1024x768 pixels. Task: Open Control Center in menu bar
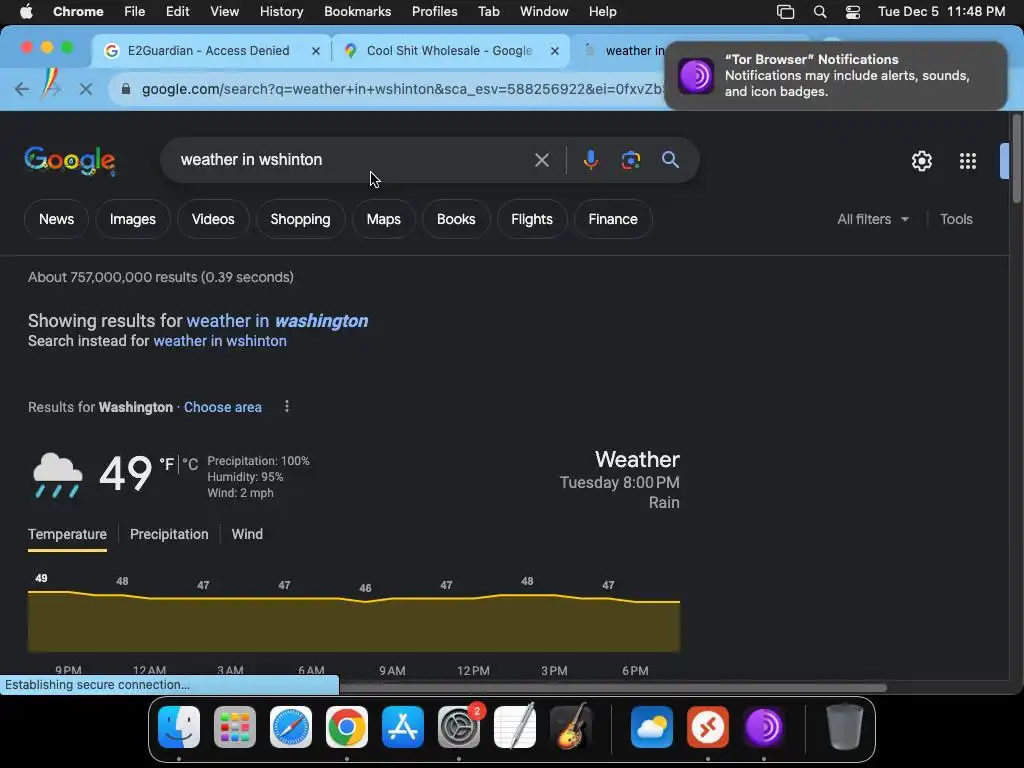coord(852,12)
